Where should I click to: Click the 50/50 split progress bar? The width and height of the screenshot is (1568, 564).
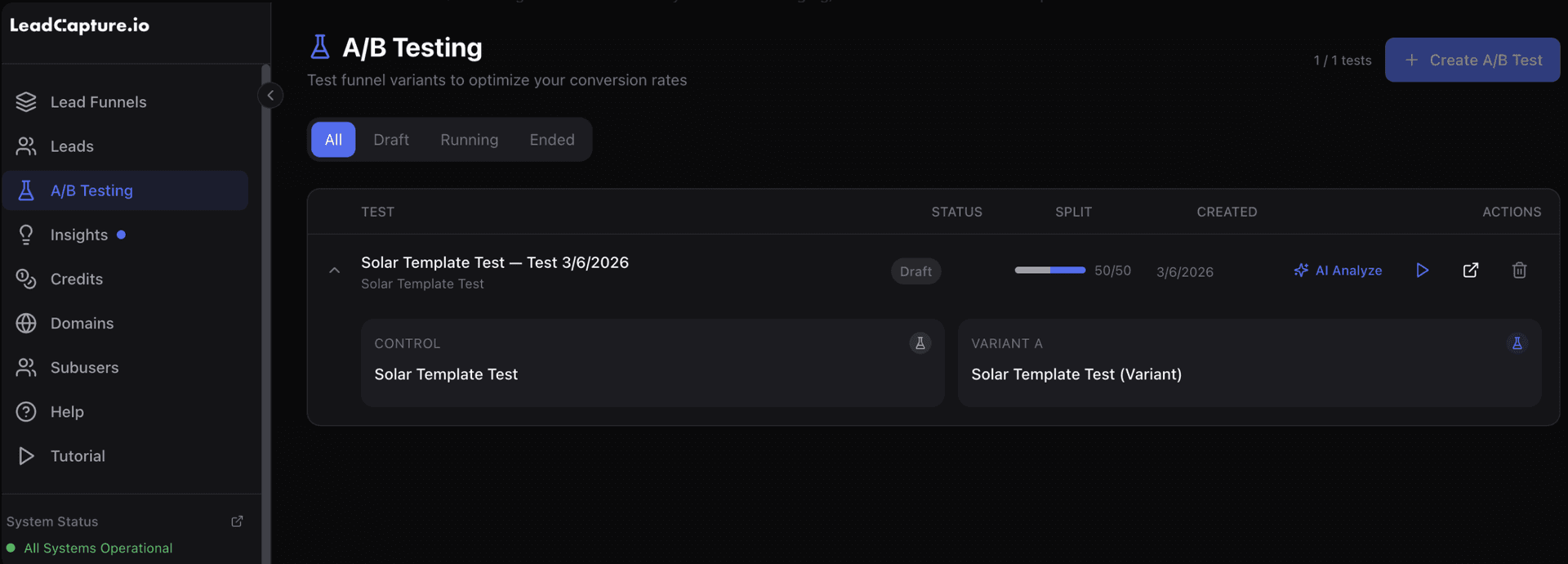coord(1049,269)
